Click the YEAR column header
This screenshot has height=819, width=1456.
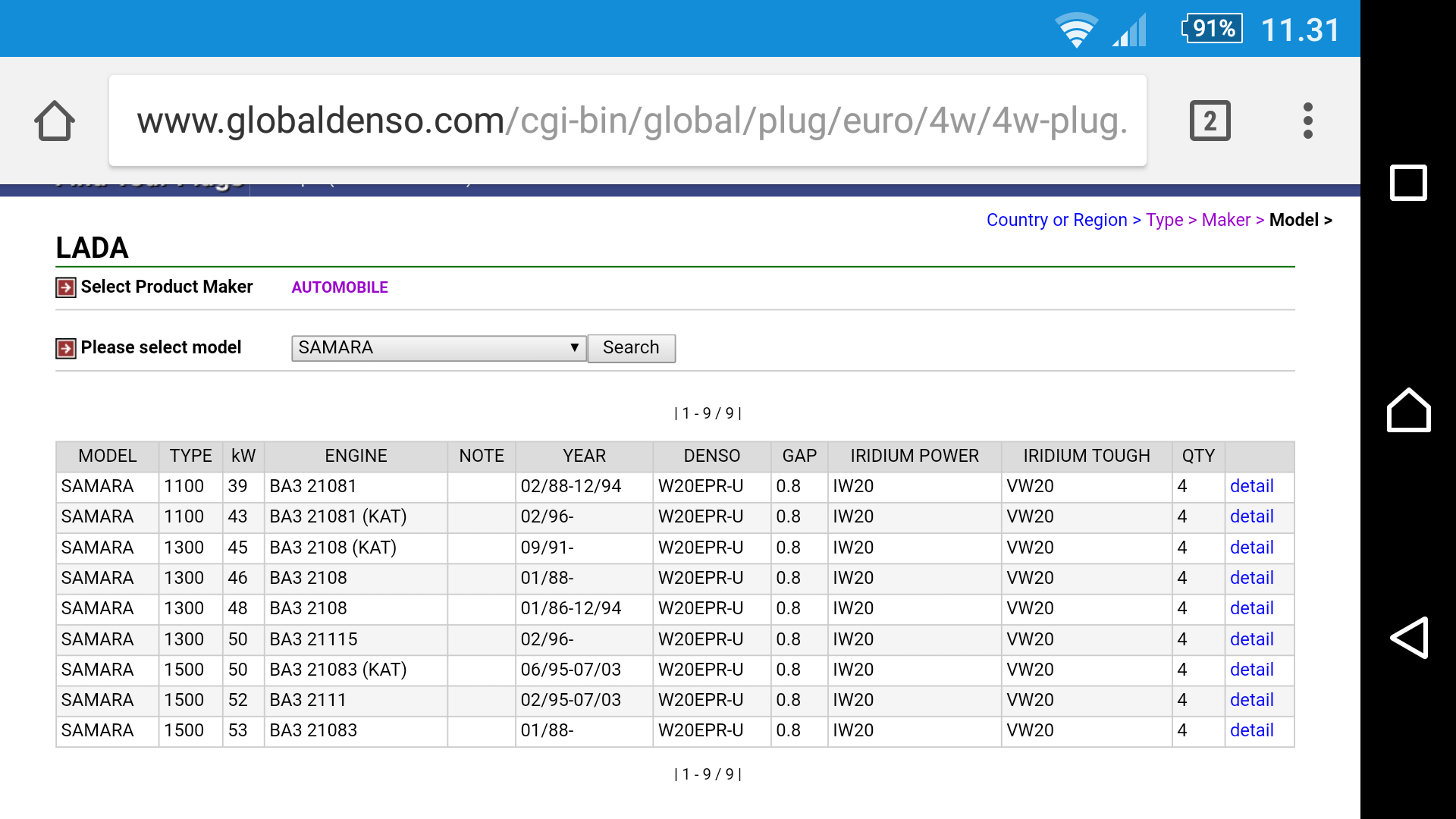(584, 456)
